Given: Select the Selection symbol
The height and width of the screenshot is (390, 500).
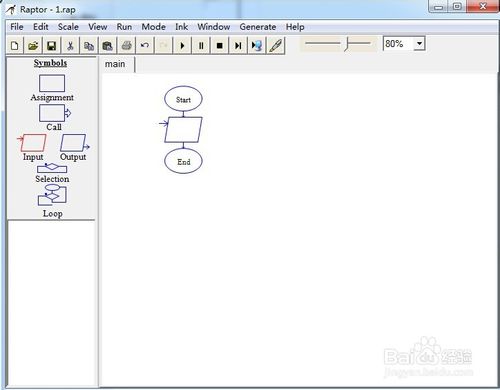Looking at the screenshot, I should 52,173.
